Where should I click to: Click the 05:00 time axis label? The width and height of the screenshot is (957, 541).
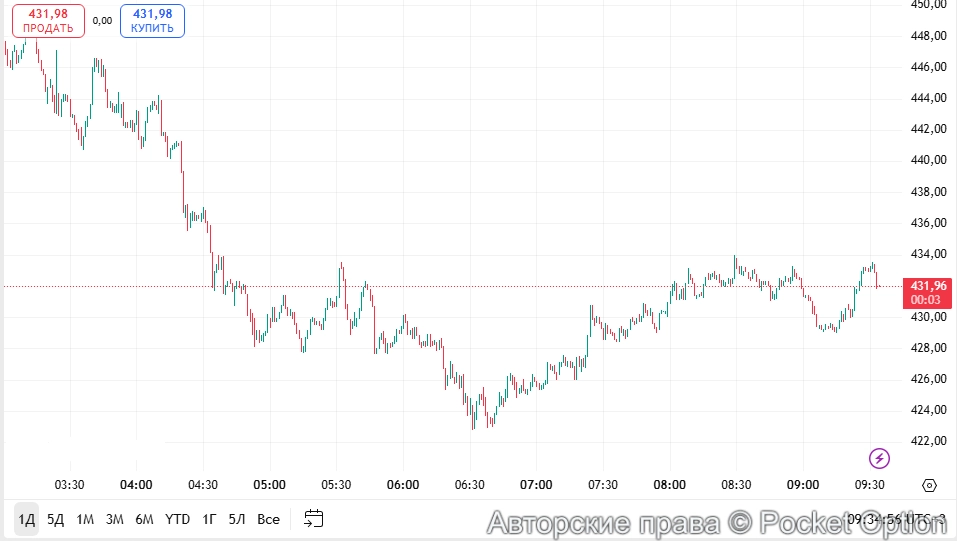(x=270, y=485)
